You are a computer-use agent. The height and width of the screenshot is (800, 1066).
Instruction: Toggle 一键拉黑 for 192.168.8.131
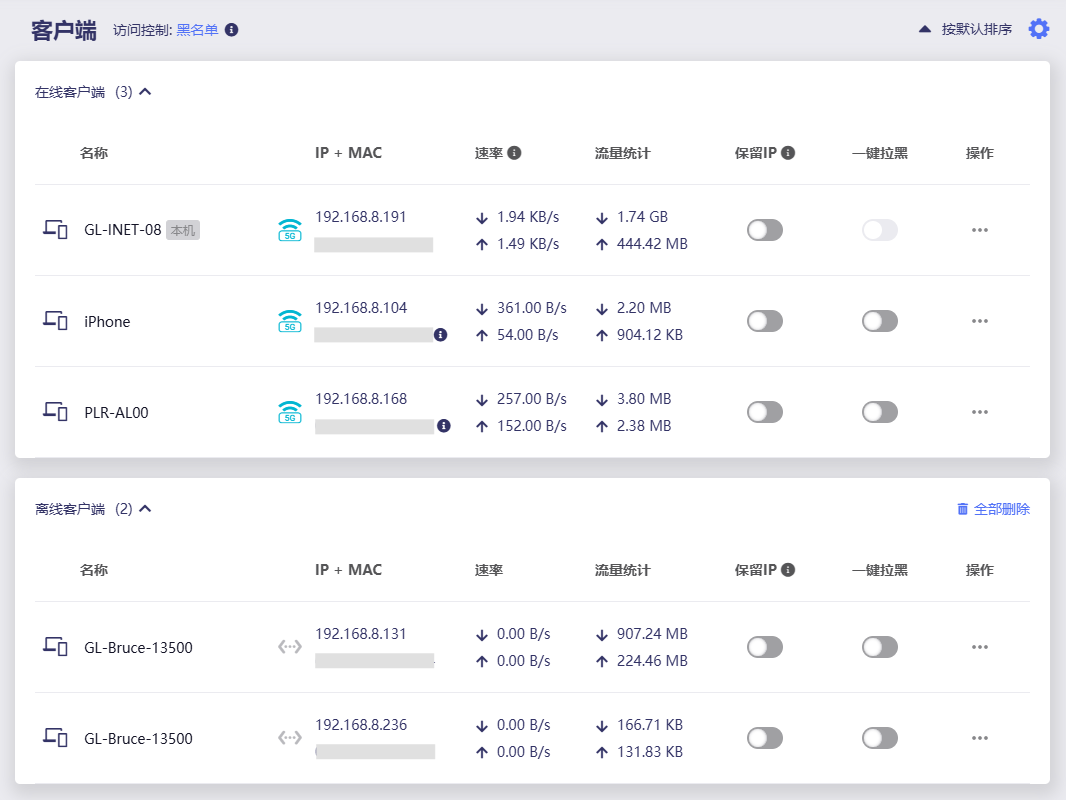(x=880, y=647)
